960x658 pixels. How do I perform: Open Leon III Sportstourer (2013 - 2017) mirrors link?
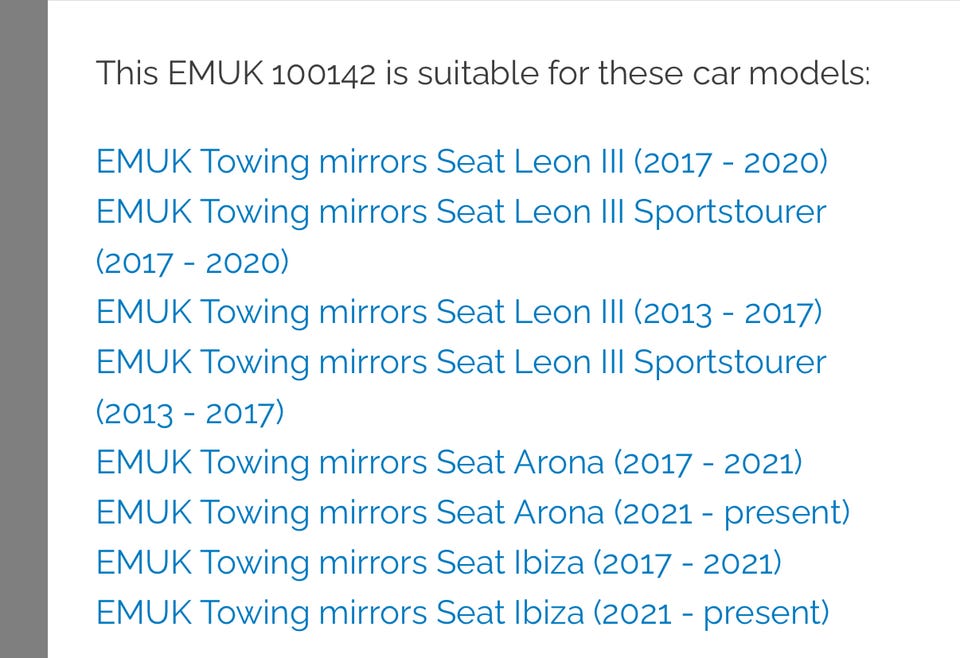461,362
